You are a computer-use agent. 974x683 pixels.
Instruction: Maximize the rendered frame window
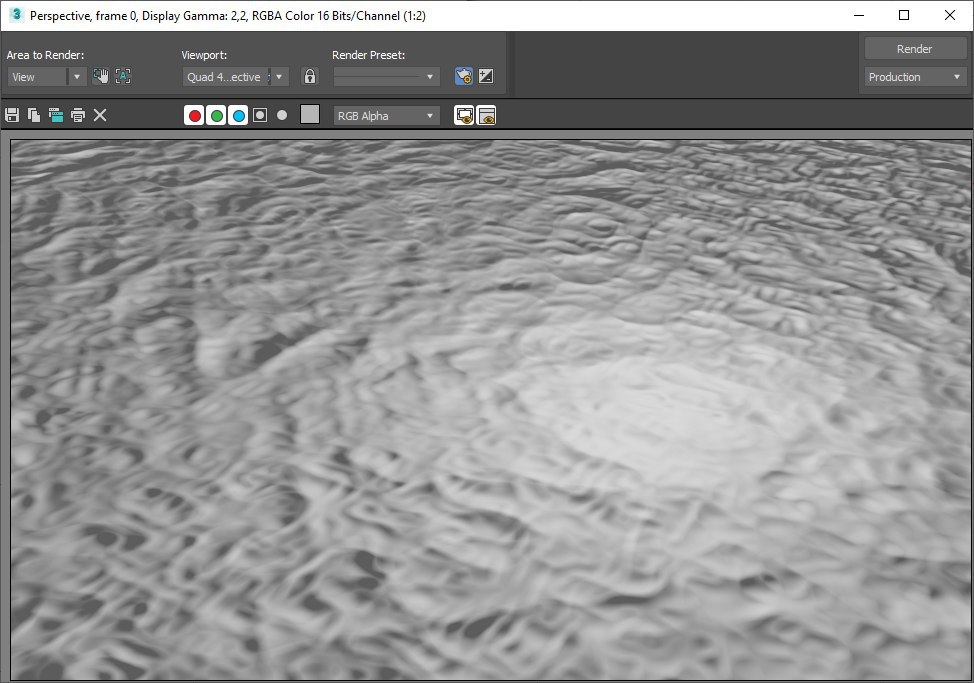coord(904,15)
